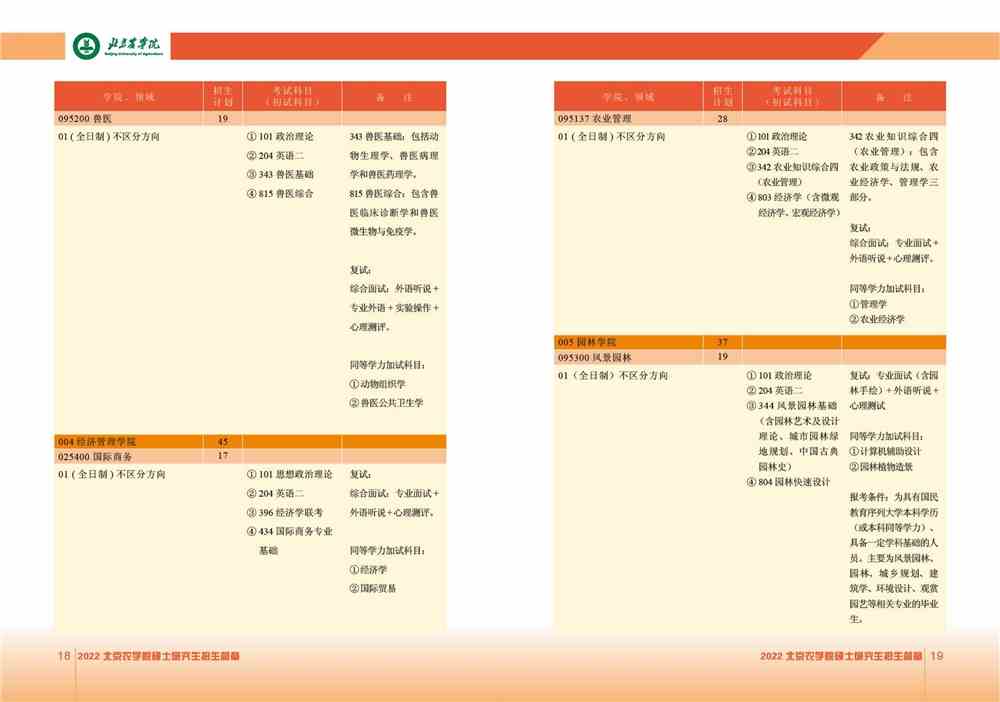This screenshot has width=1000, height=702.
Task: Click the number 37 in 园林学院 row
Action: coord(723,342)
